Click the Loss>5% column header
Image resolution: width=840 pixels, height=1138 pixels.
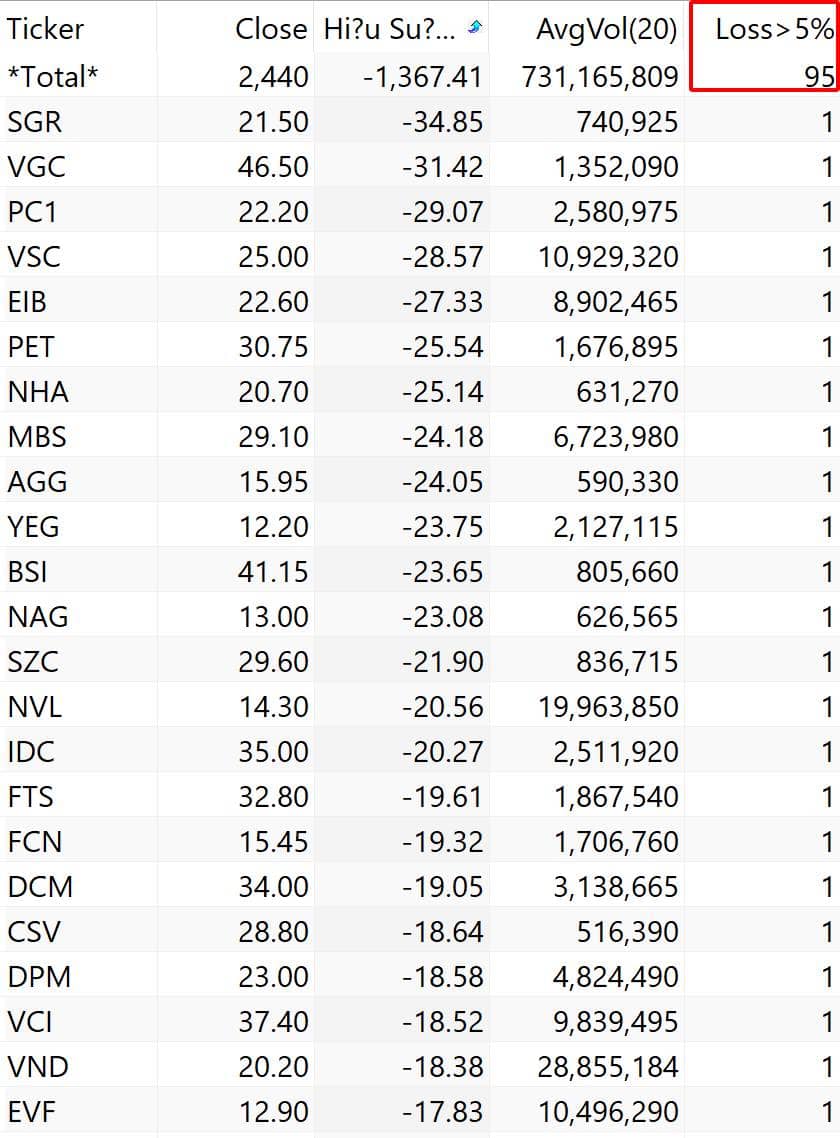[x=773, y=30]
